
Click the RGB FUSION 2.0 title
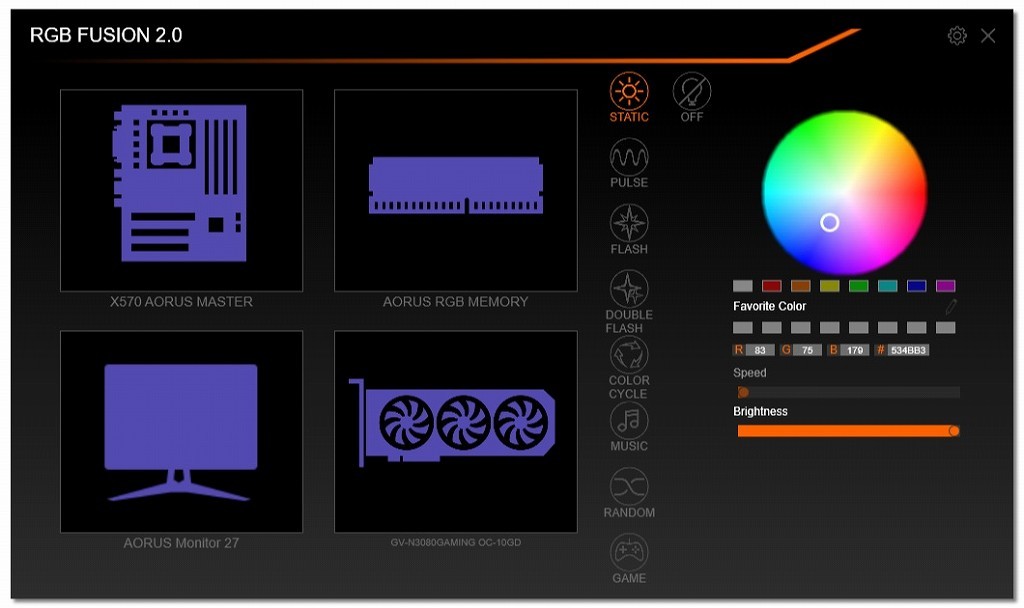coord(106,35)
